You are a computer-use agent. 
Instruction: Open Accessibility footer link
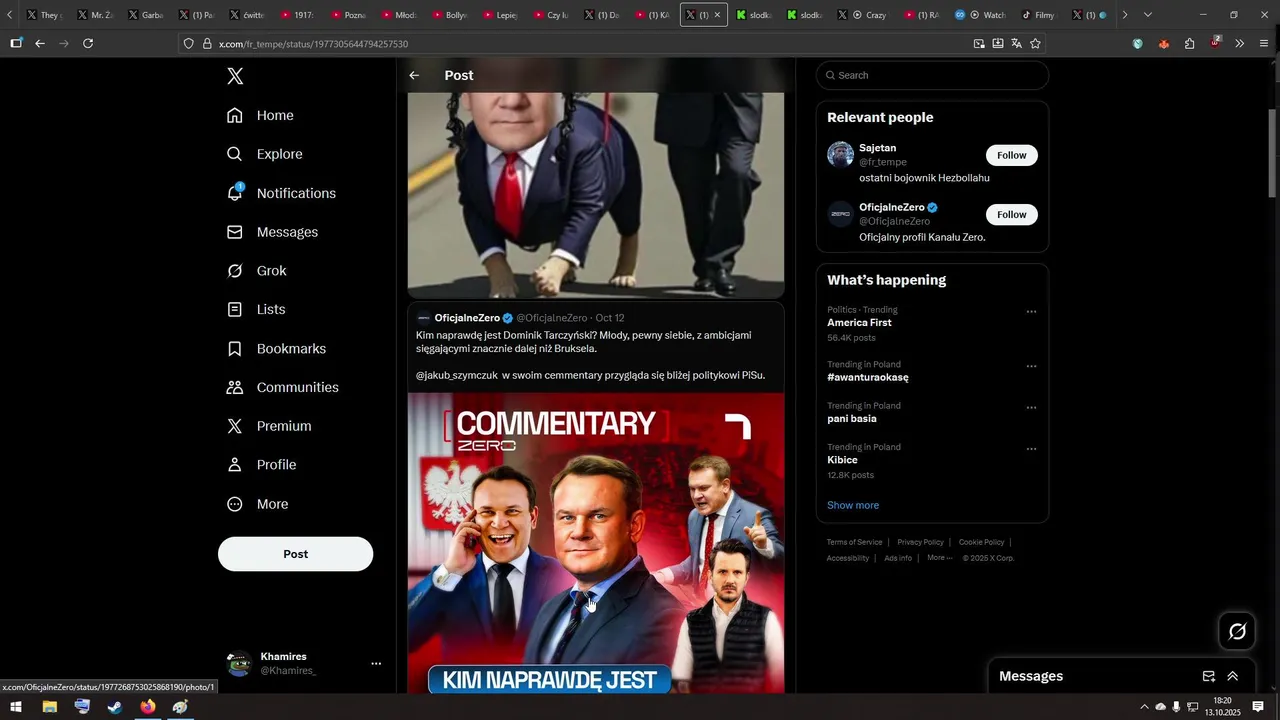(847, 558)
